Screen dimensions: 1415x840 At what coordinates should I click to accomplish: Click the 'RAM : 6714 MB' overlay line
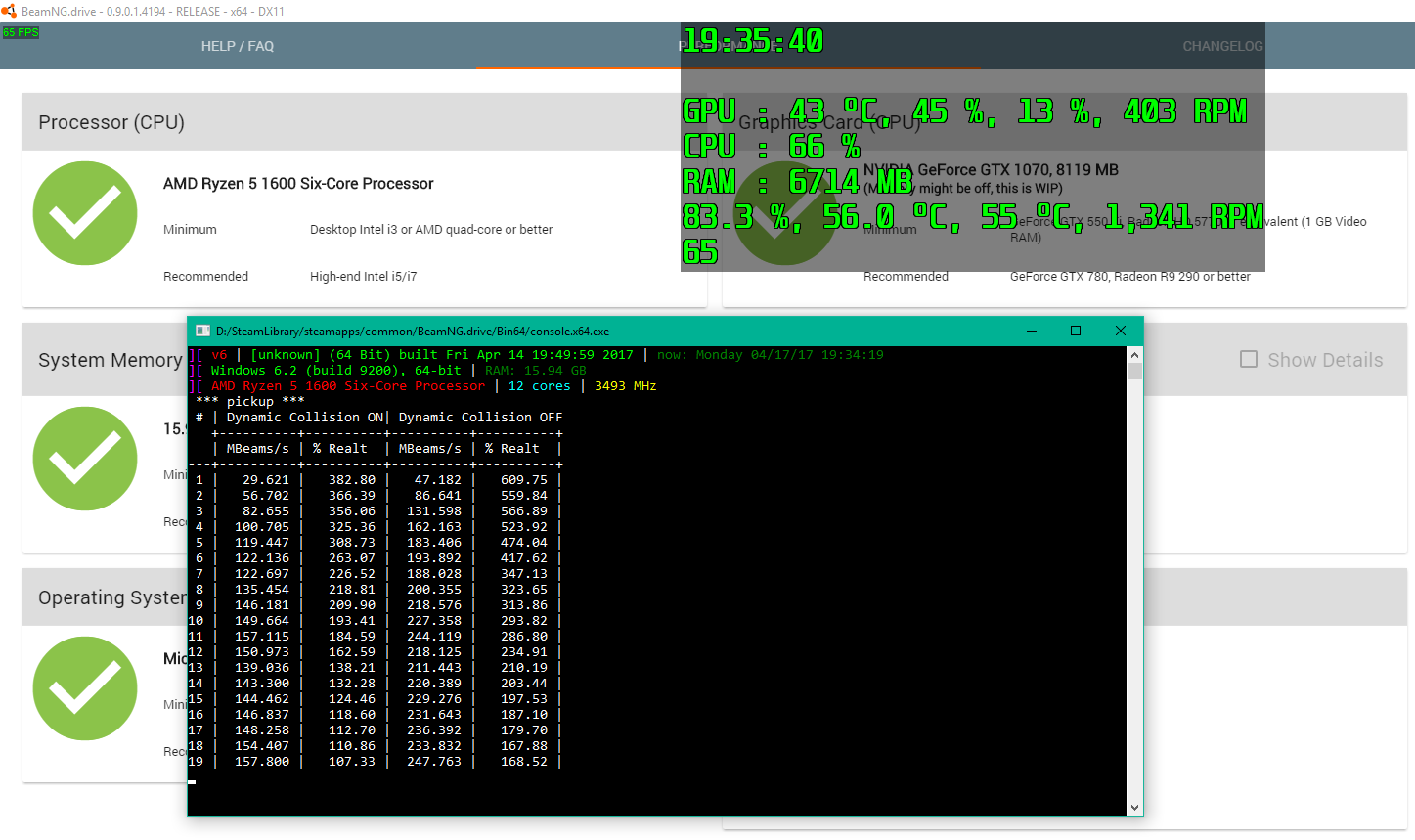tap(798, 182)
